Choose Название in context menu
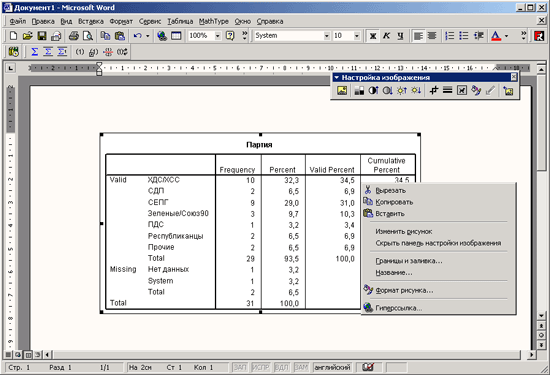 (x=438, y=273)
